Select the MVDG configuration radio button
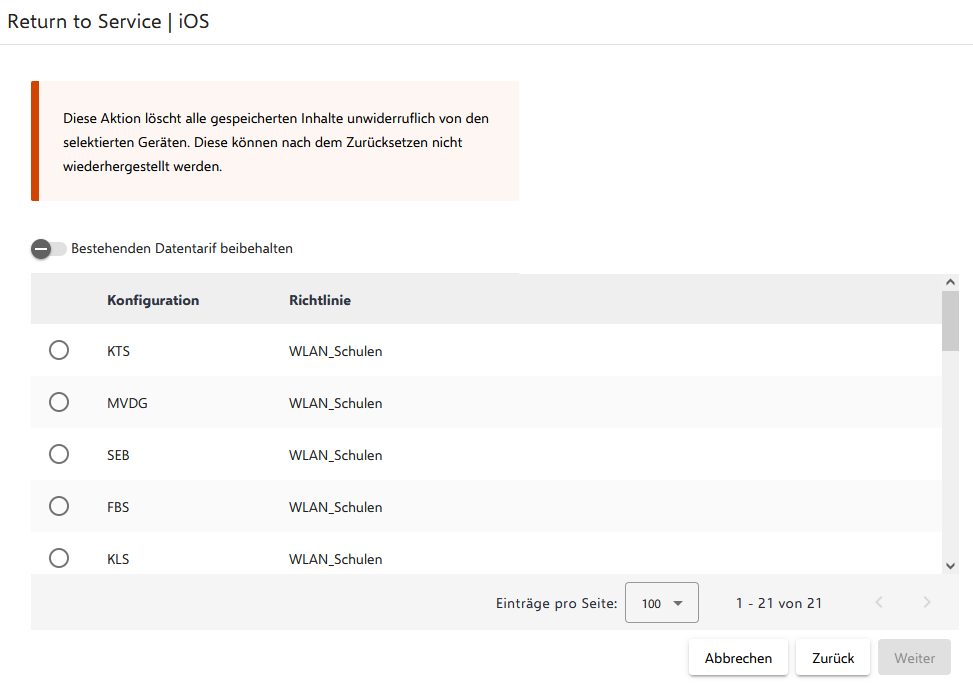 [59, 403]
